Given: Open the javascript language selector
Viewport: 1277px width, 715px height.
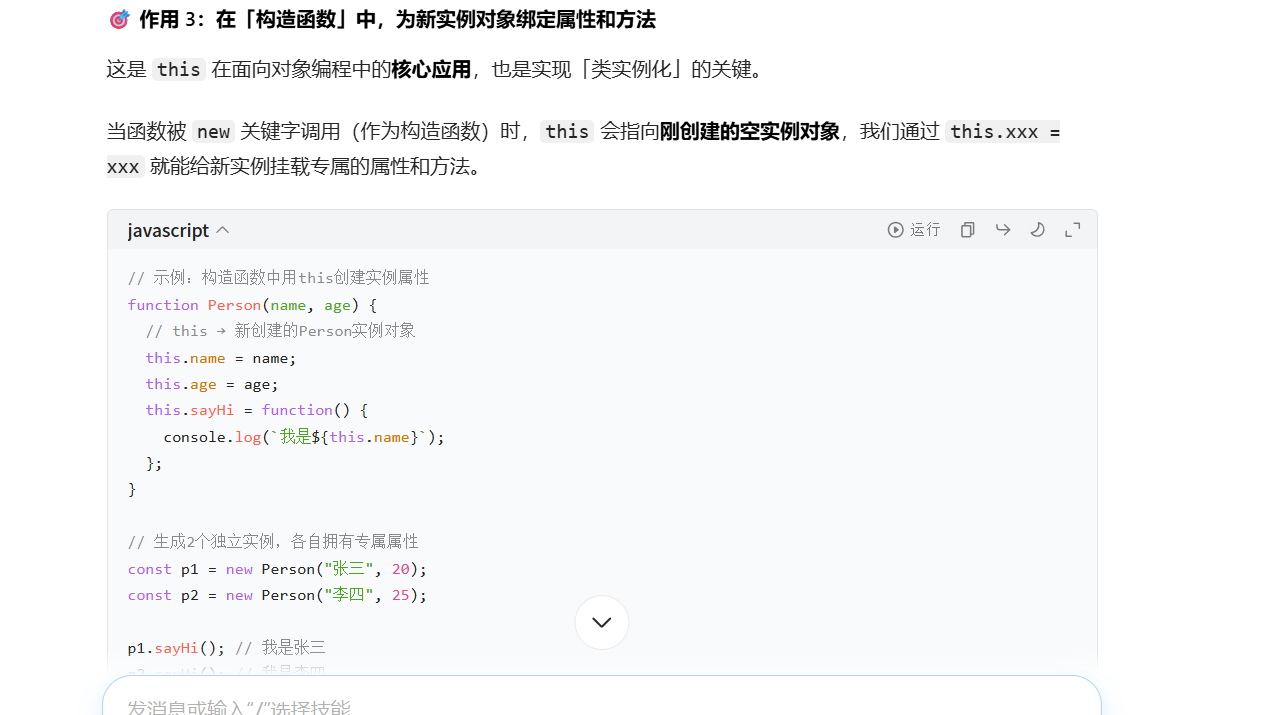Looking at the screenshot, I should [168, 230].
